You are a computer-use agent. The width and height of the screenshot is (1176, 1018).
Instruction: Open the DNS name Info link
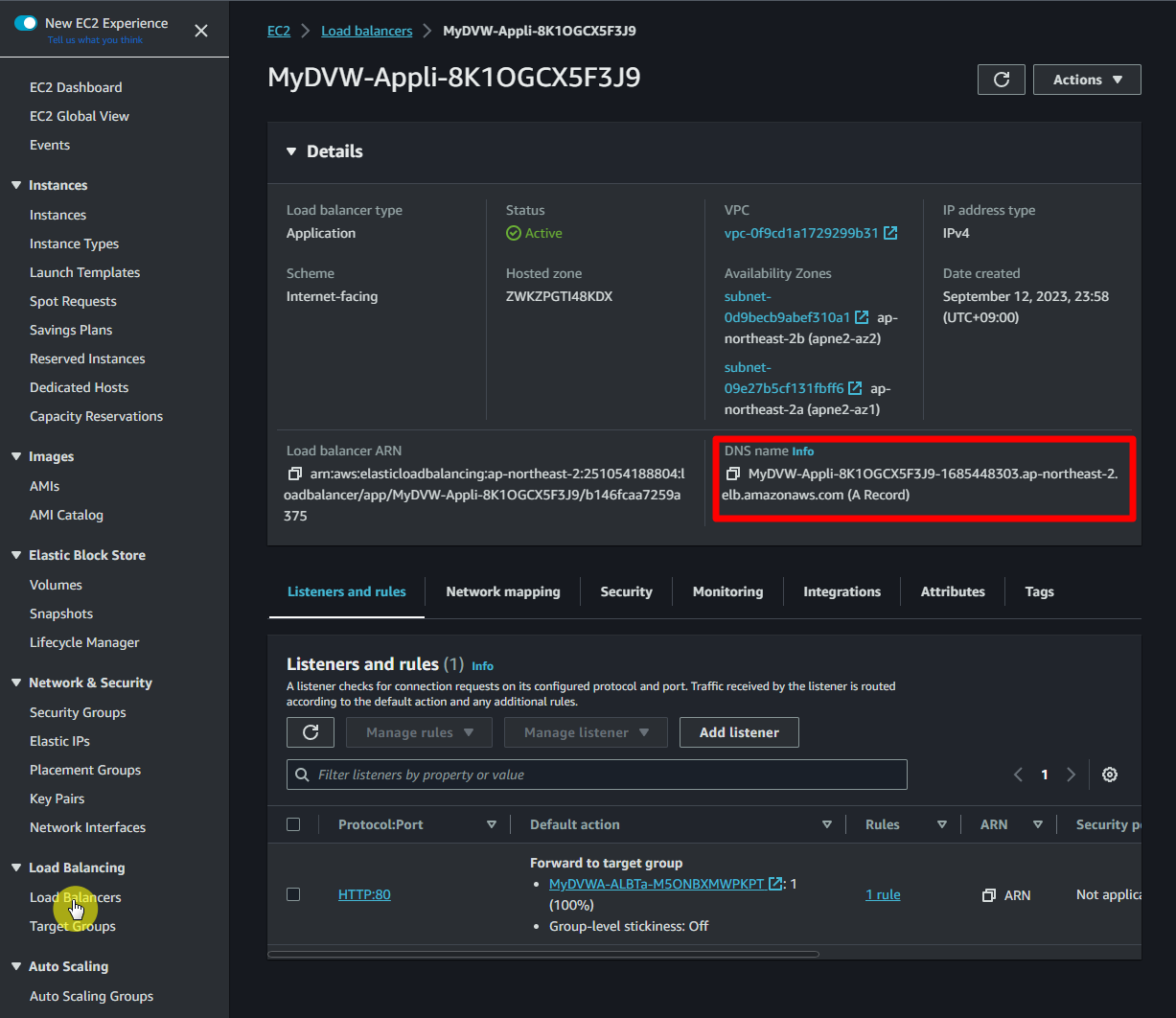tap(803, 451)
